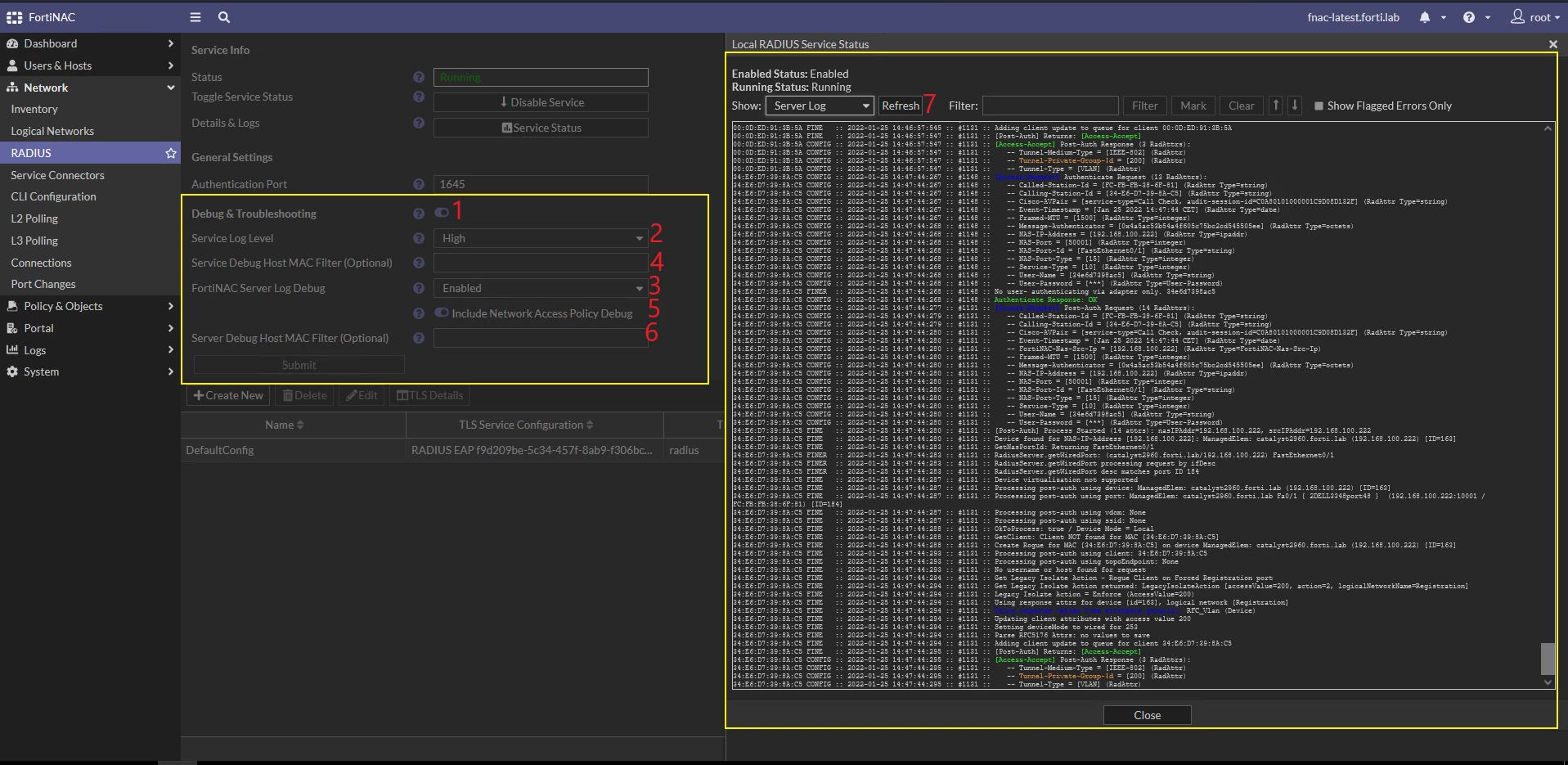
Task: Open the Service Log Level dropdown
Action: 541,238
